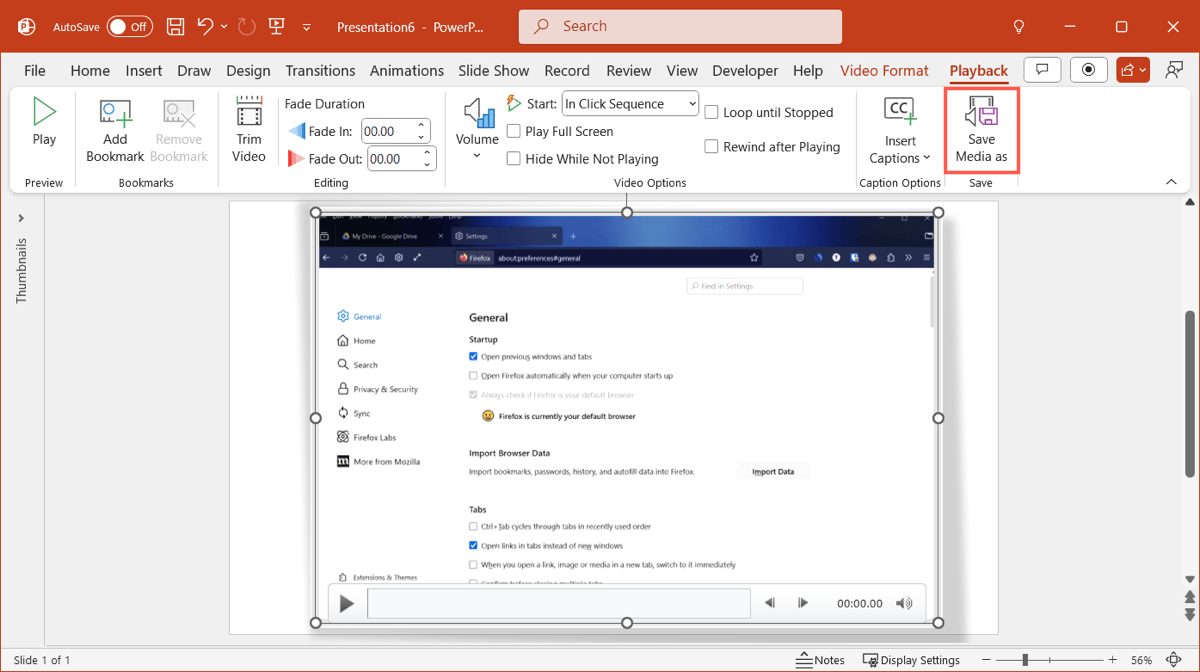1200x672 pixels.
Task: Click into the Search box
Action: pyautogui.click(x=680, y=27)
